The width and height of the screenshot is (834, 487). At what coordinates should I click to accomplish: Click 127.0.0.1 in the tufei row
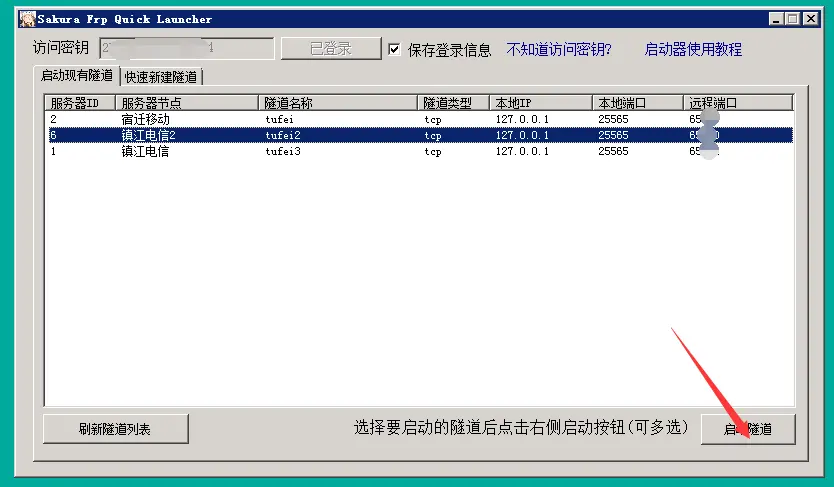[x=522, y=119]
